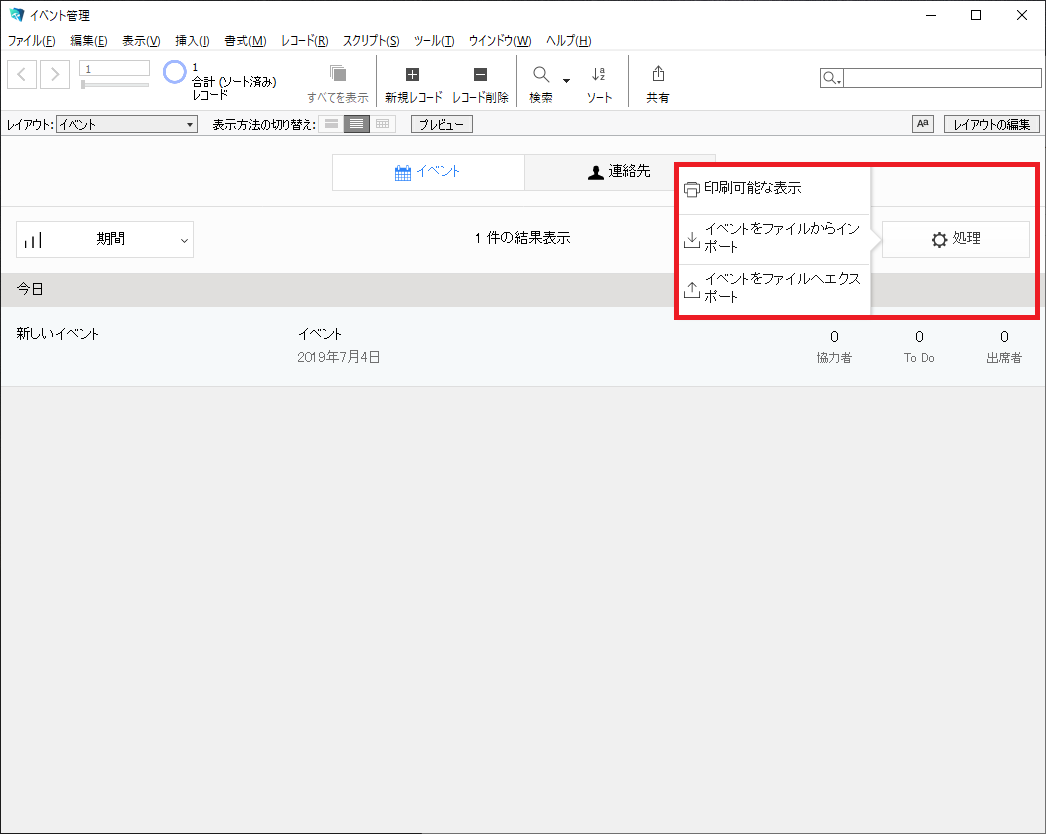Switch to the 連絡先 tab
This screenshot has height=834, width=1046.
620,172
